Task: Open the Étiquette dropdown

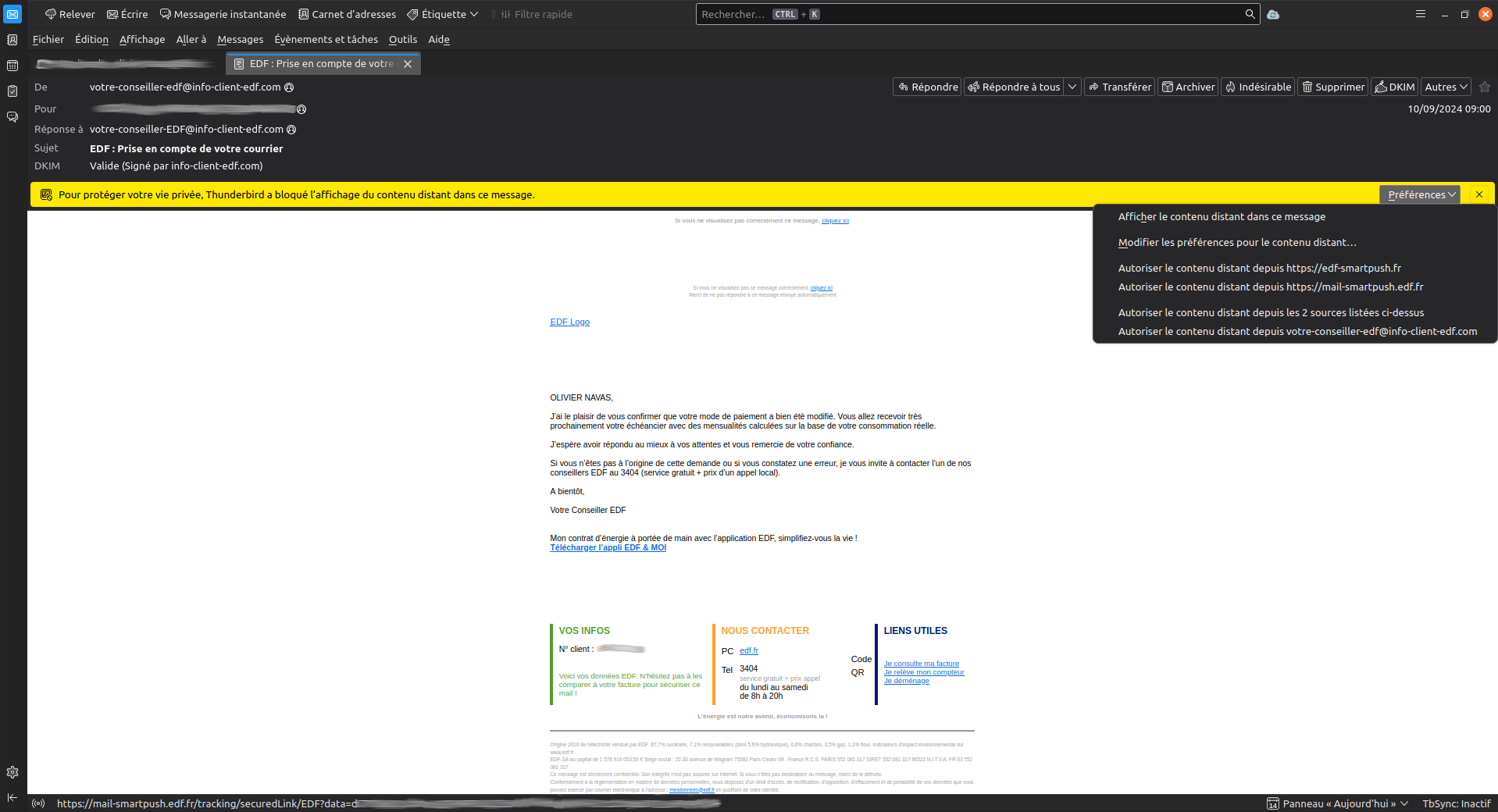Action: coord(443,14)
